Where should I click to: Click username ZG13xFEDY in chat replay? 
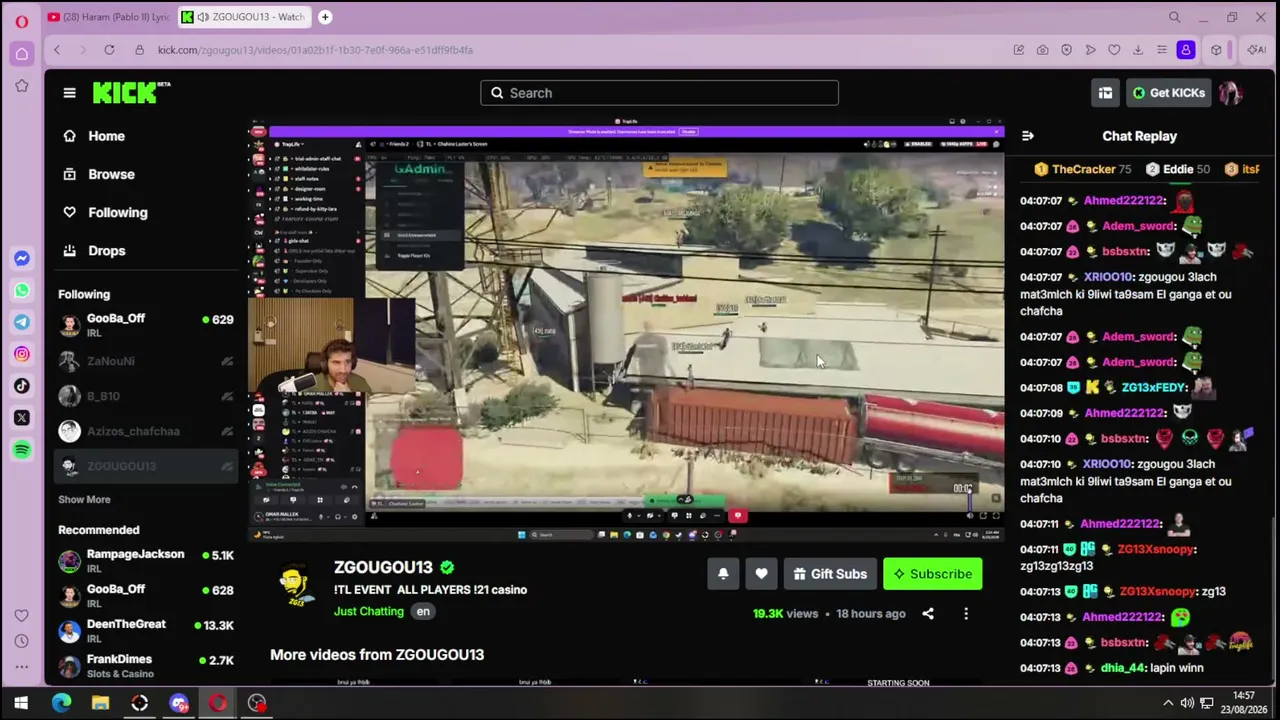1154,388
